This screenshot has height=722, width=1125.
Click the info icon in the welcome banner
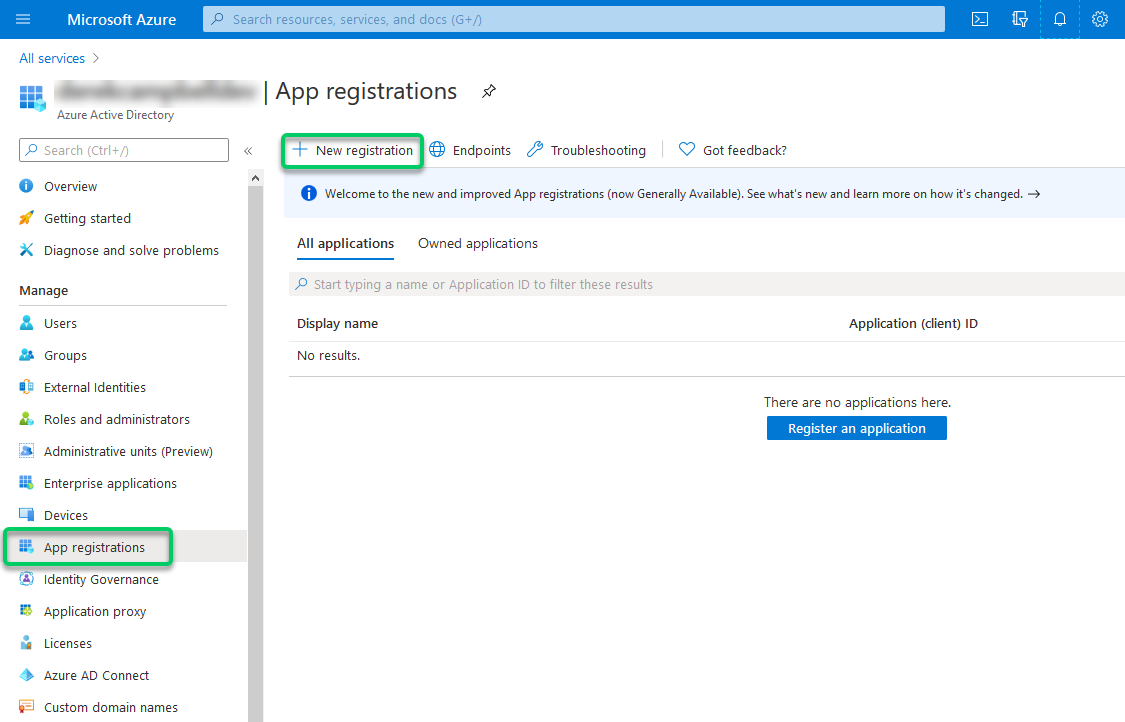308,192
